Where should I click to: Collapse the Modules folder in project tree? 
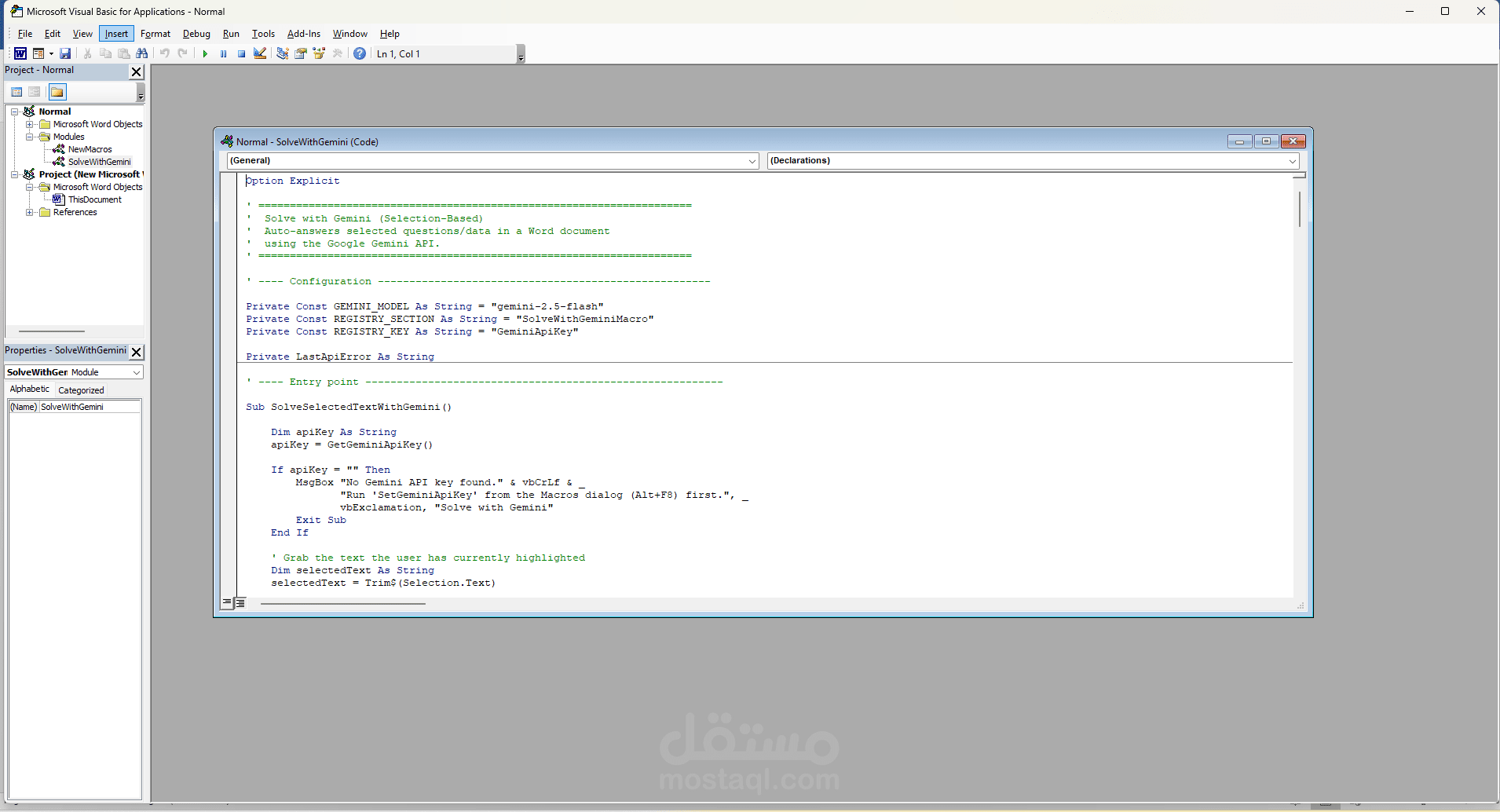[x=30, y=137]
